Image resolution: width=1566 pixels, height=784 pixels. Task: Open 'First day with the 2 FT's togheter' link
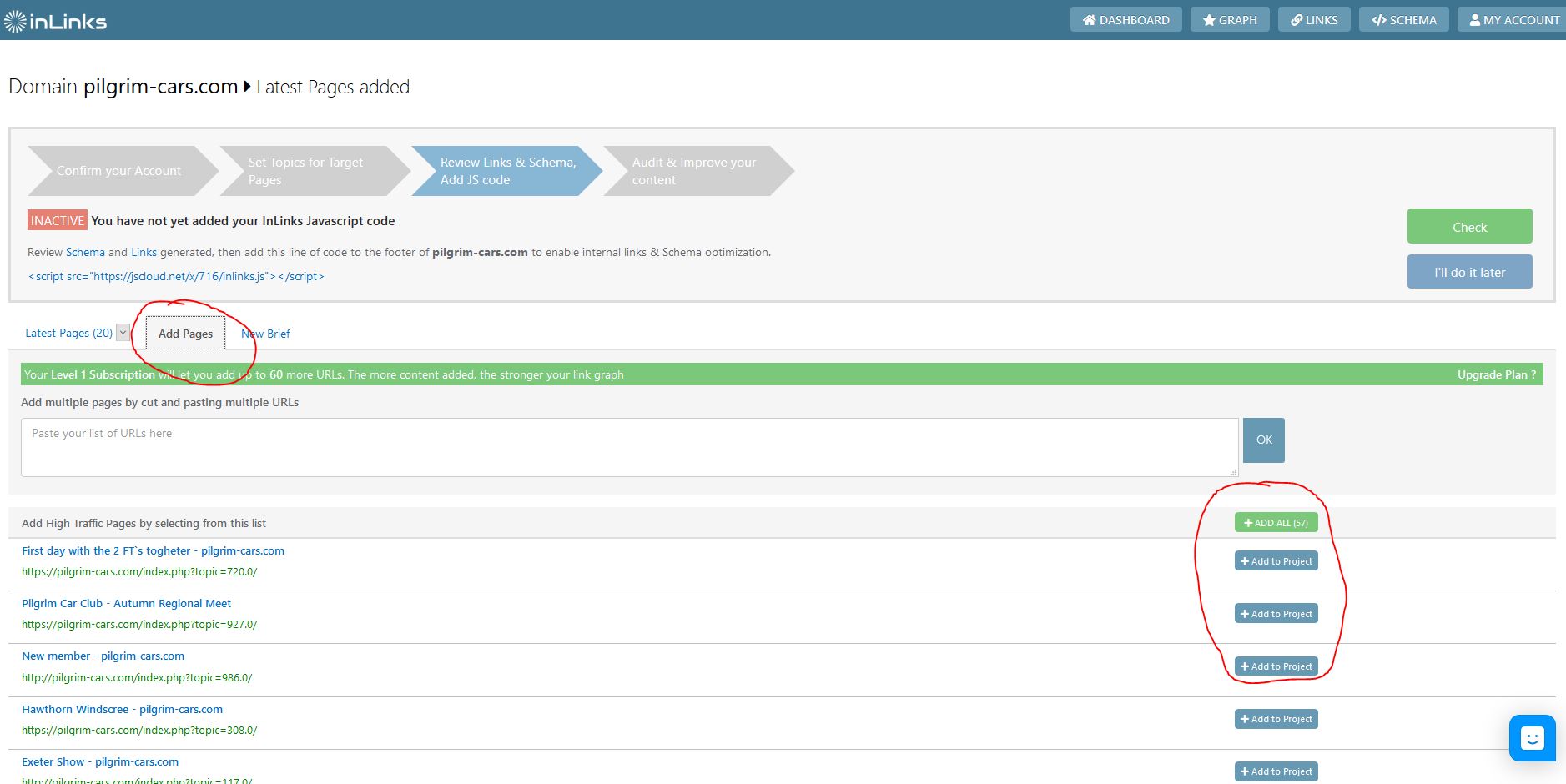tap(153, 550)
